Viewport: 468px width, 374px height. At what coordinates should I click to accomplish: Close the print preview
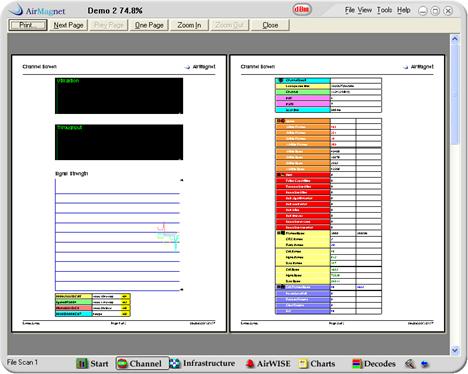tap(270, 25)
